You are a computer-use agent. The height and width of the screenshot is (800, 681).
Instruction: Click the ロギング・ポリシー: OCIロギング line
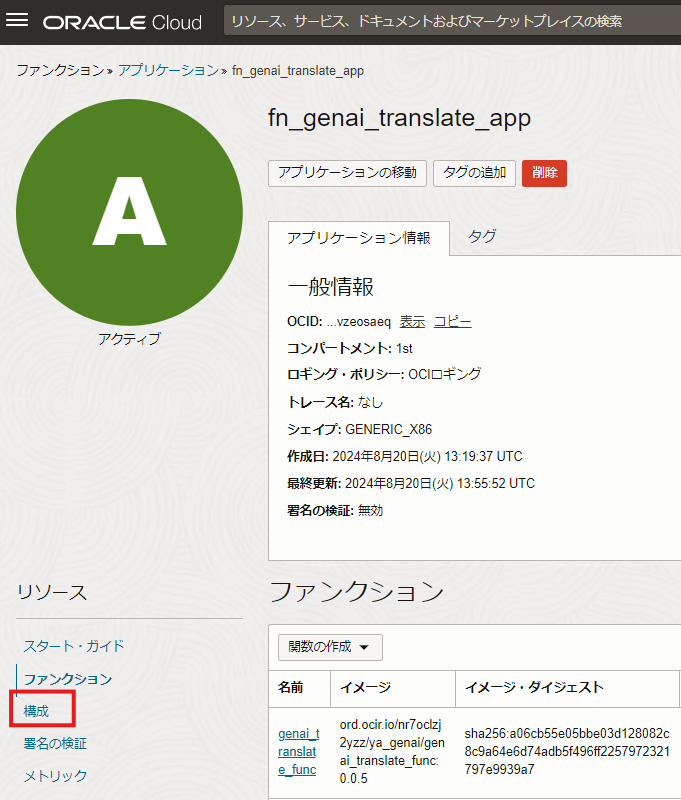click(x=384, y=374)
